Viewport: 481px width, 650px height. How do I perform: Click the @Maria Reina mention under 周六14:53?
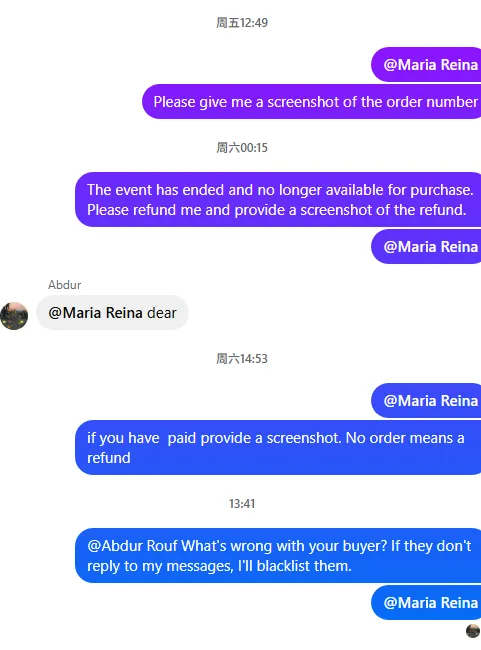pyautogui.click(x=426, y=400)
